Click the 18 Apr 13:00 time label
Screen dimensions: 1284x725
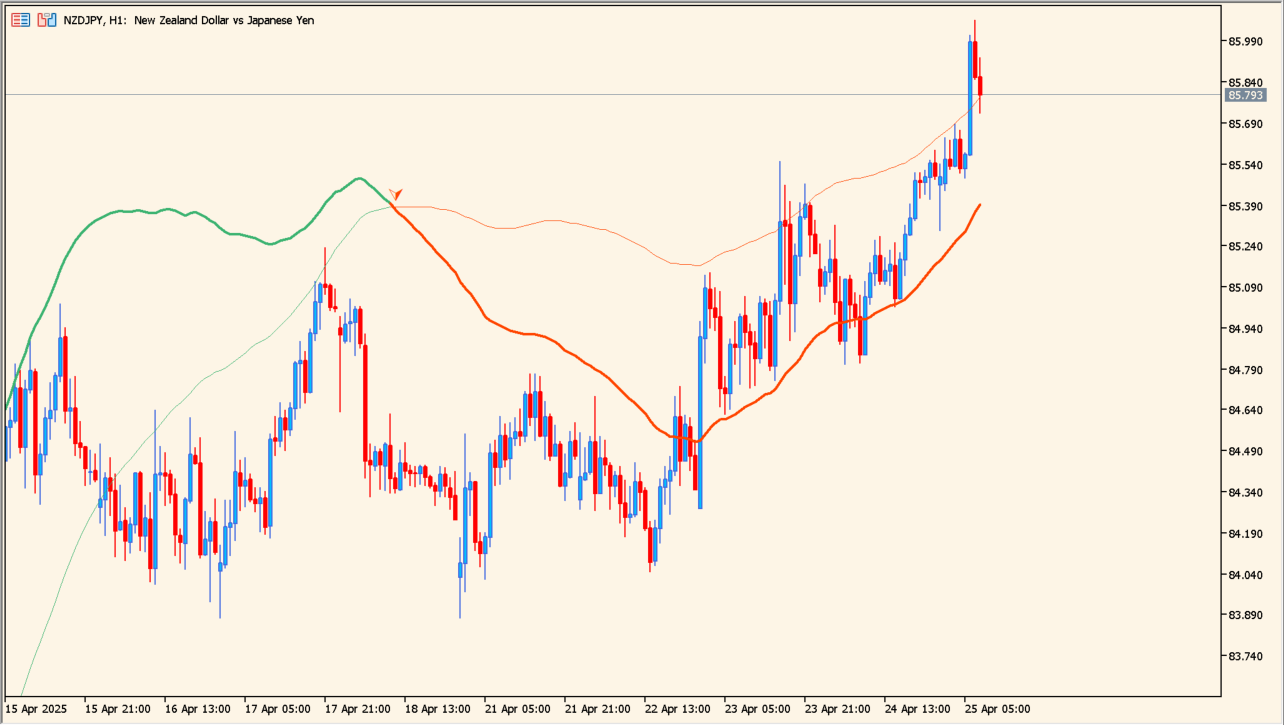[x=438, y=709]
